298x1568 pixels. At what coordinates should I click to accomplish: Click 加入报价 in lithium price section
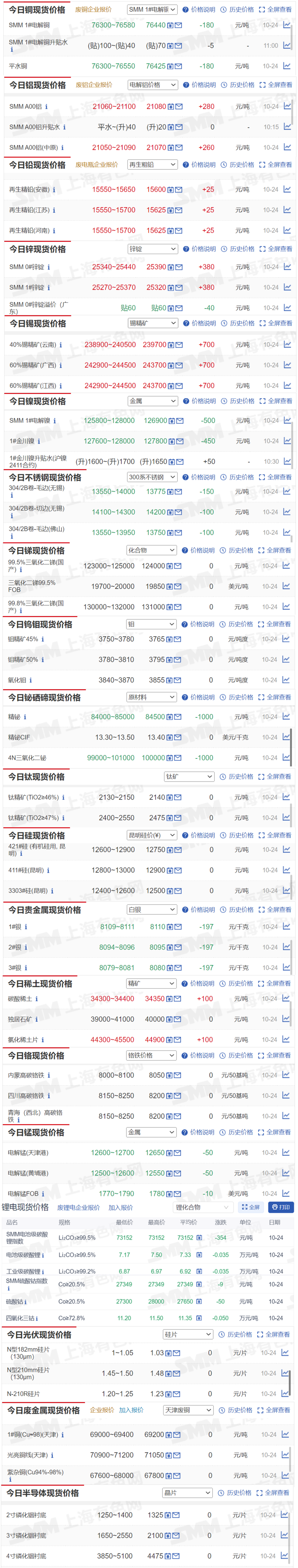coord(120,1208)
